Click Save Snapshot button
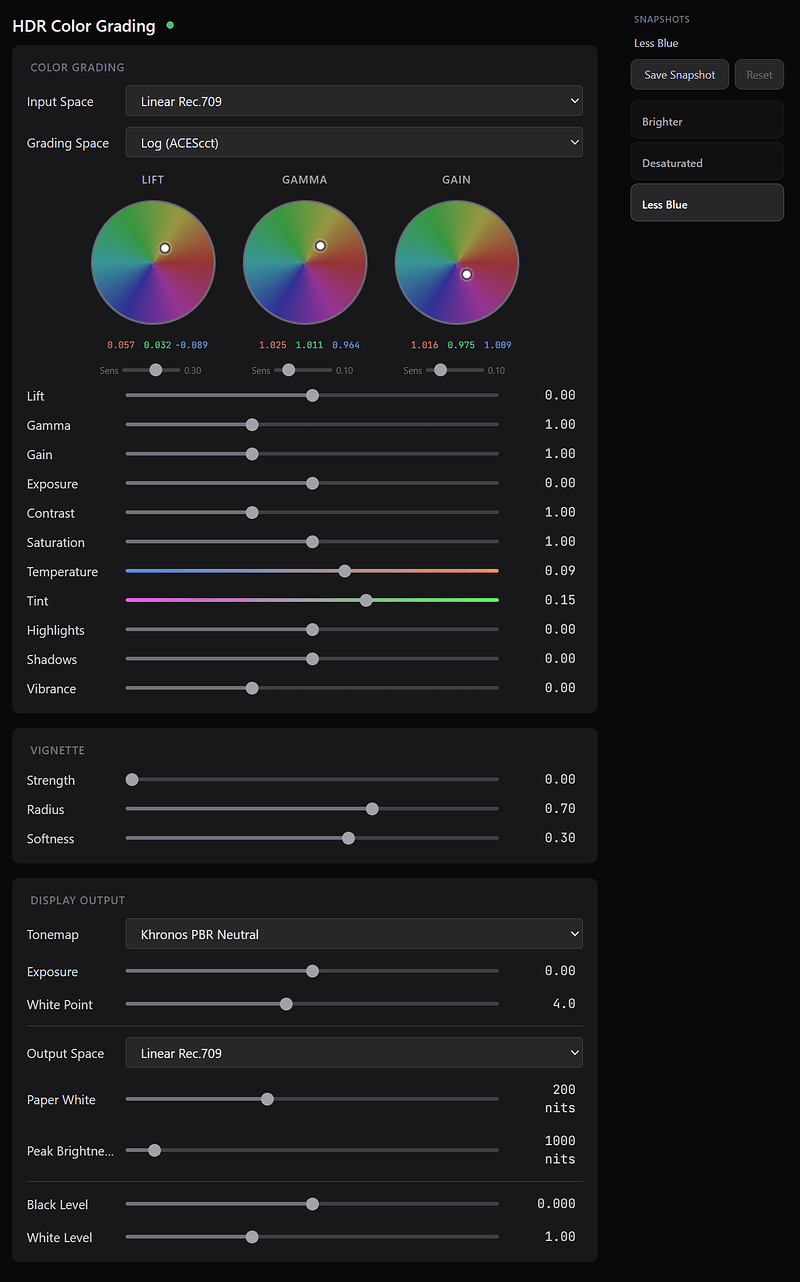The image size is (800, 1282). point(680,75)
